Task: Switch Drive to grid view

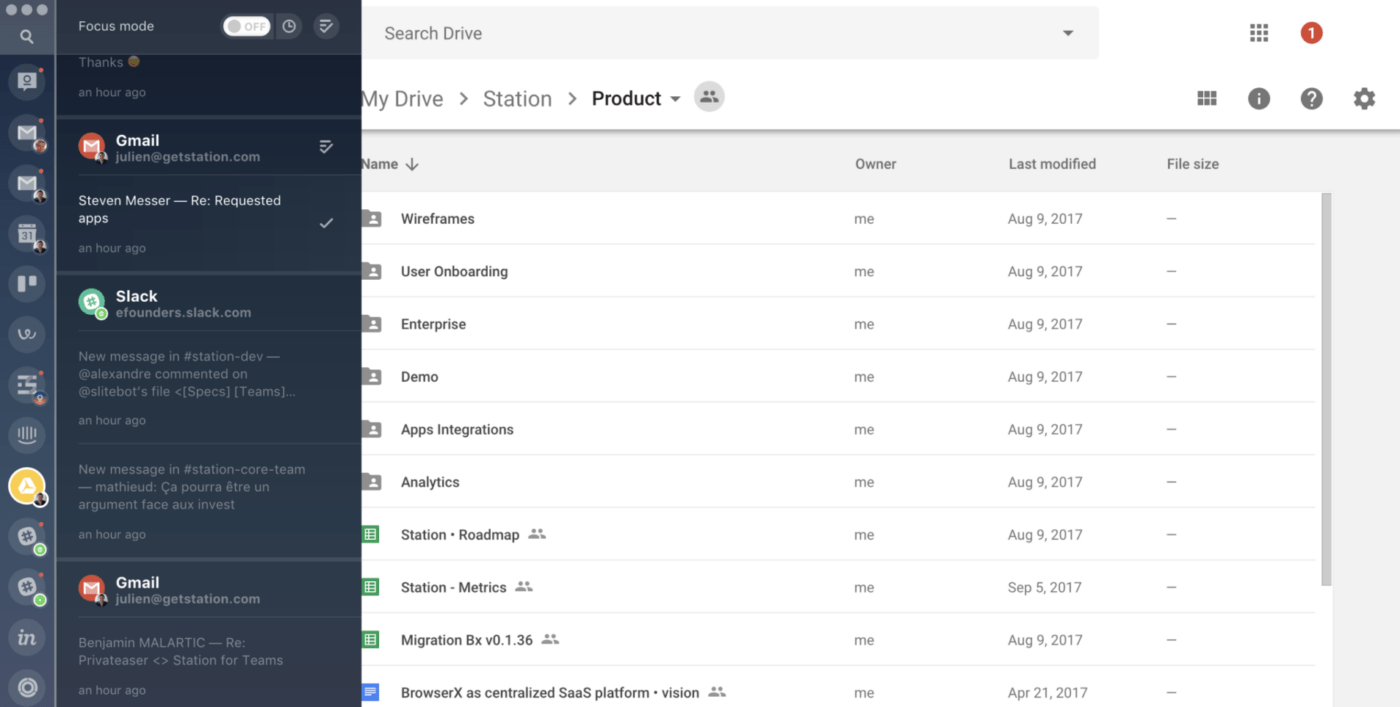Action: coord(1207,98)
